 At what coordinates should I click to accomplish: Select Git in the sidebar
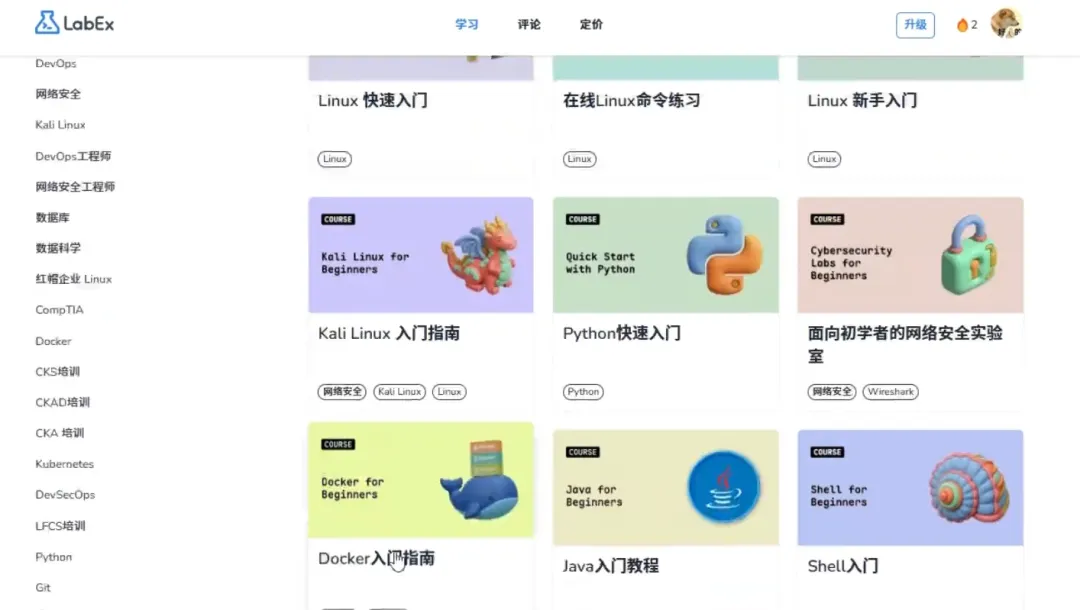(x=43, y=587)
